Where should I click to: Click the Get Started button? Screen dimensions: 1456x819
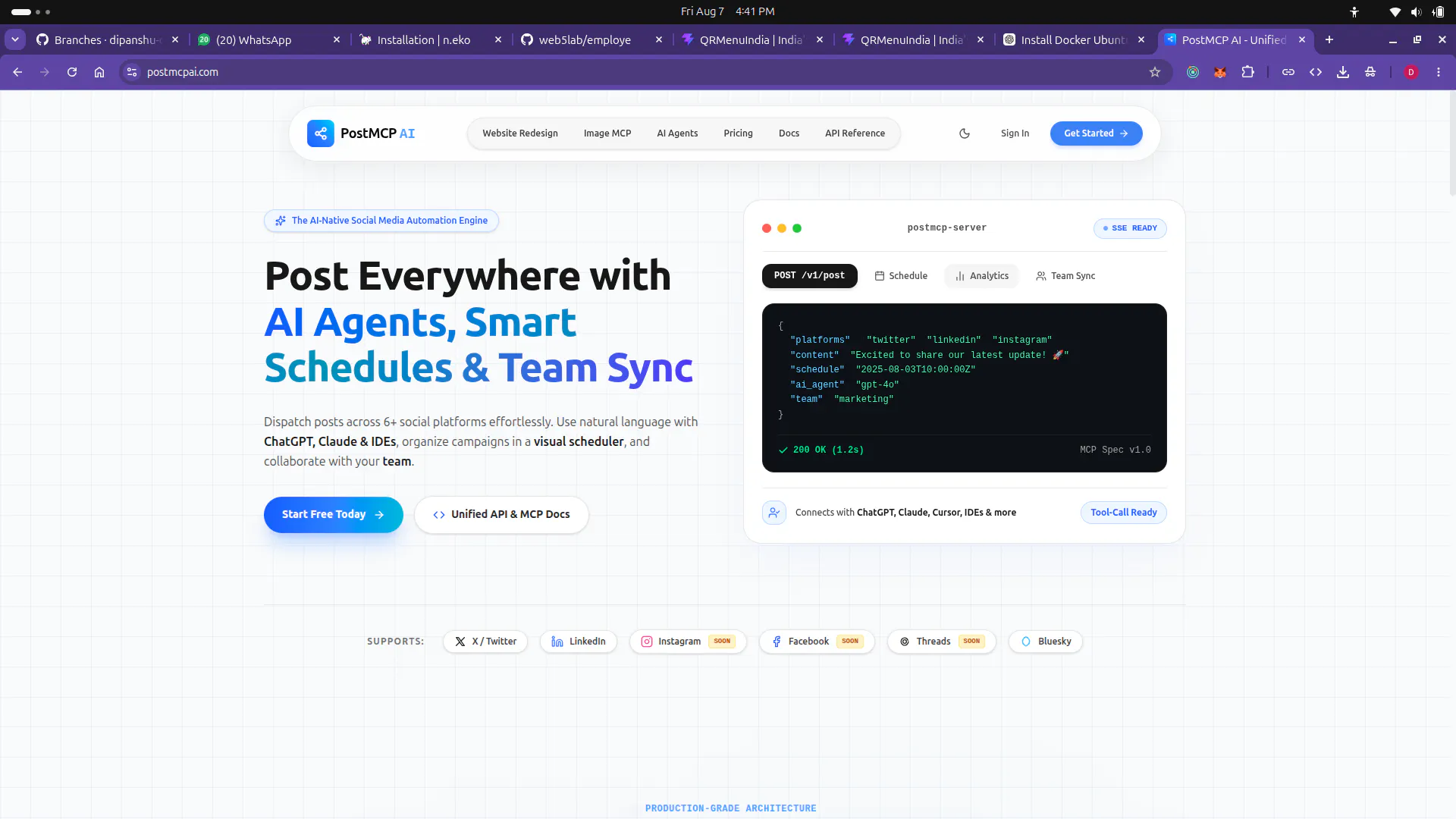pyautogui.click(x=1096, y=133)
